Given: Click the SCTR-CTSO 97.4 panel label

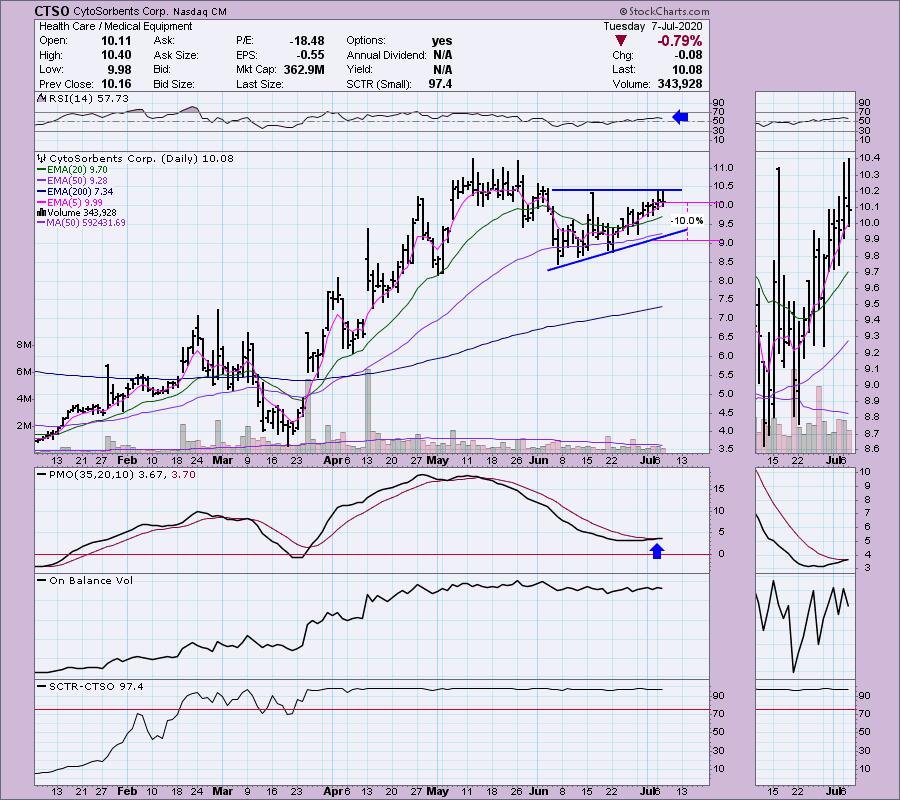Looking at the screenshot, I should coord(96,686).
